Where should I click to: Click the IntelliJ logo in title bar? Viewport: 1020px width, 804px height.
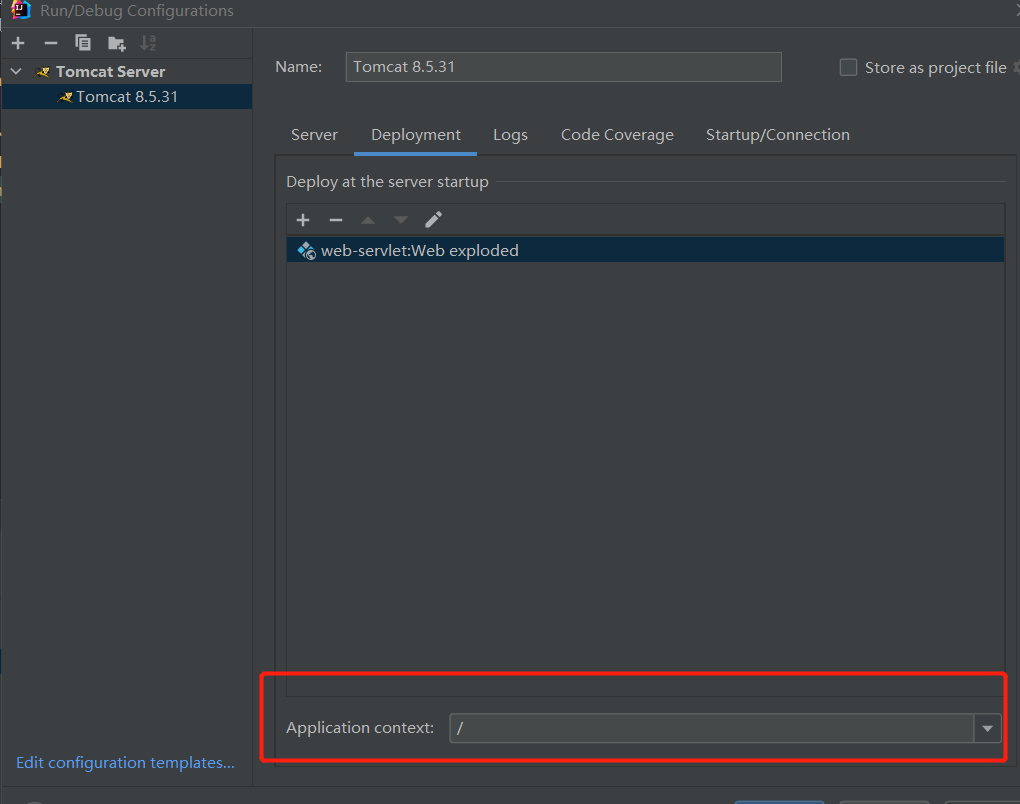click(21, 9)
